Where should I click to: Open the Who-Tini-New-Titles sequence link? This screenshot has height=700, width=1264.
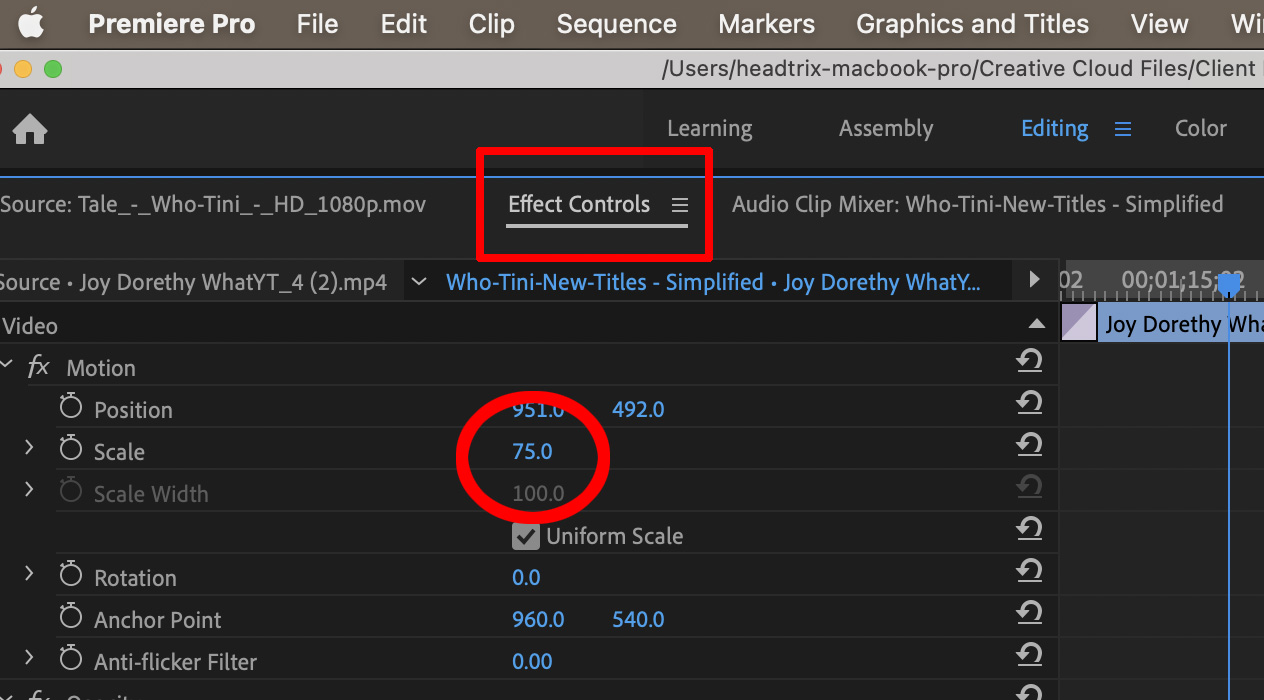click(590, 282)
